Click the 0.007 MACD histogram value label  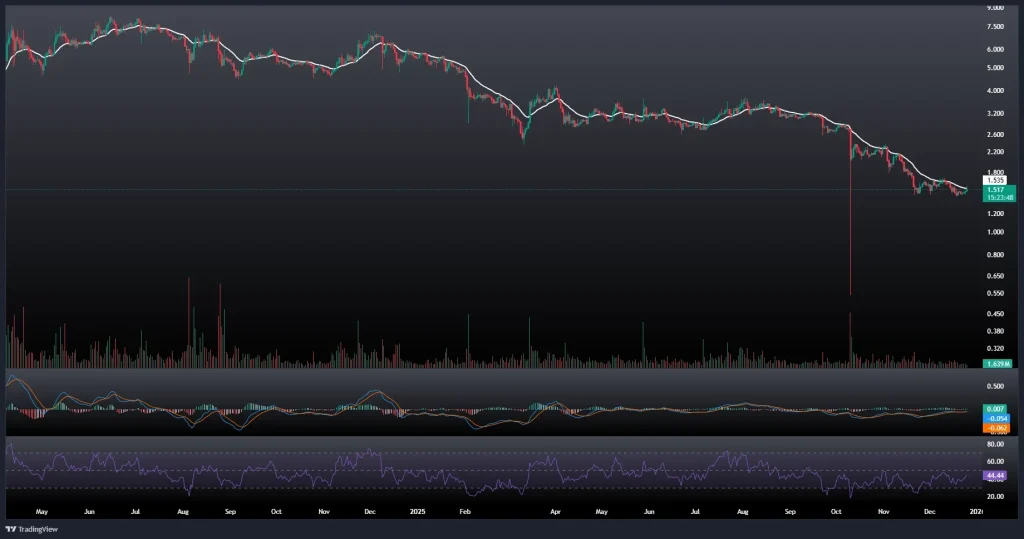click(996, 409)
